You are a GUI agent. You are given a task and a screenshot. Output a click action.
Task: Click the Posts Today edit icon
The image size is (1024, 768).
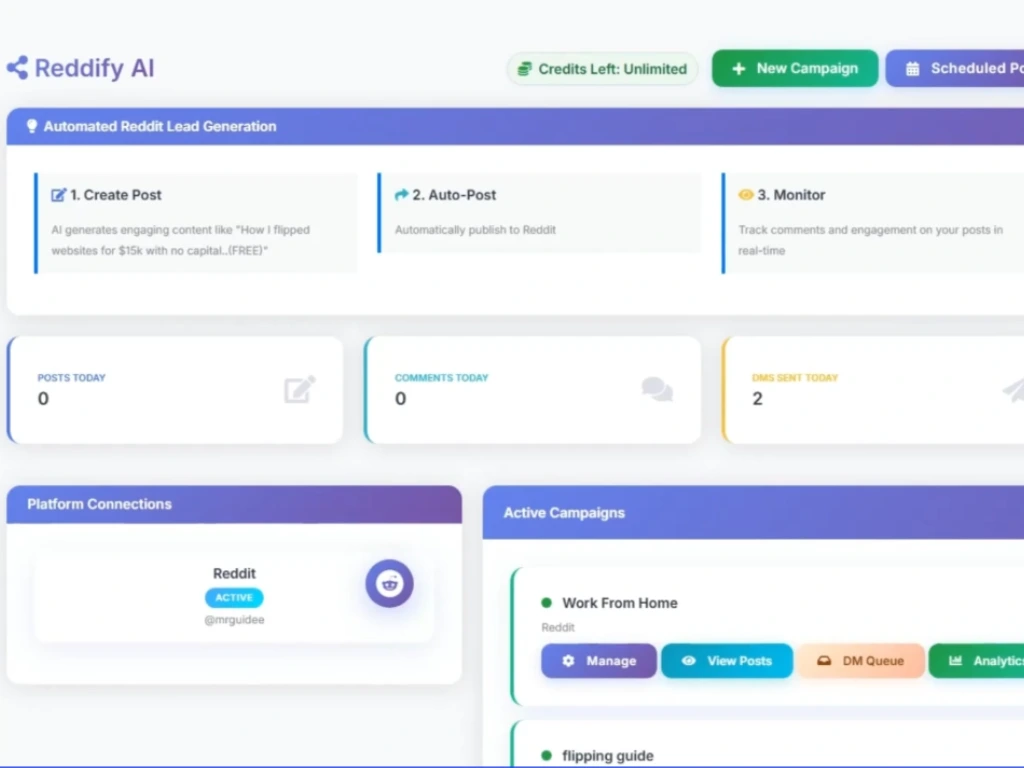pyautogui.click(x=299, y=389)
